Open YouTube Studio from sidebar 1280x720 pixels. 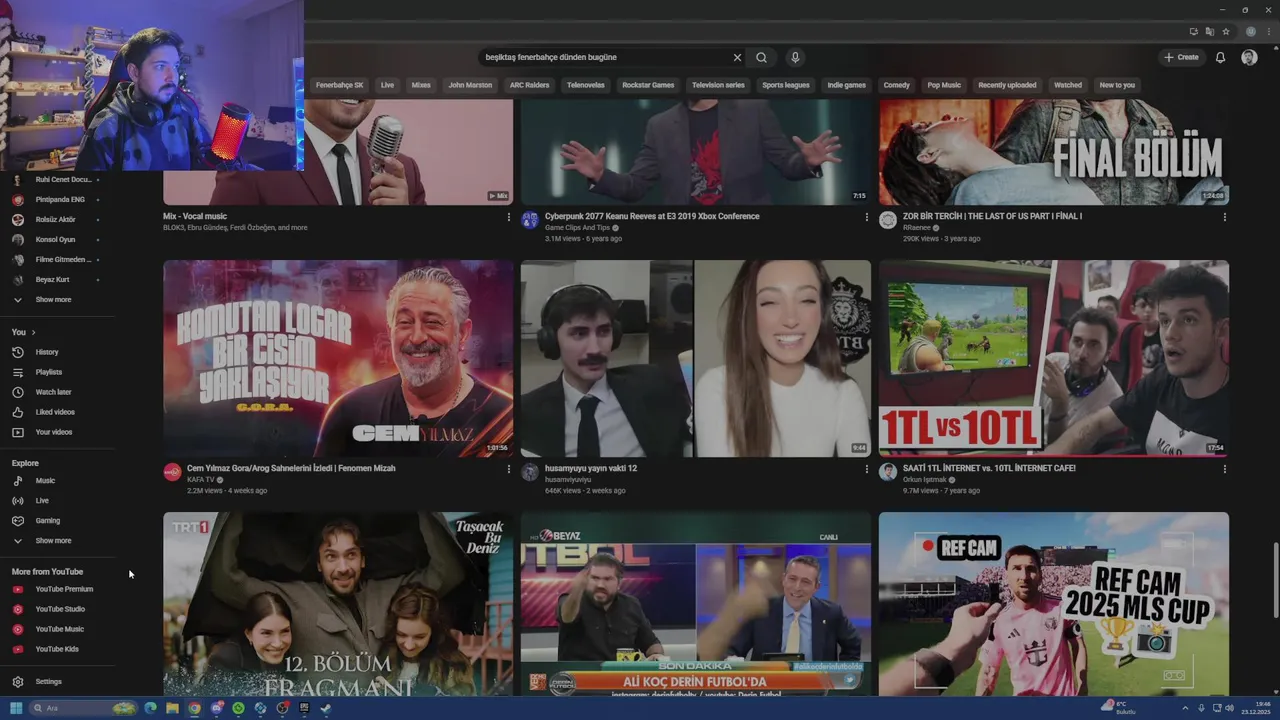click(60, 609)
